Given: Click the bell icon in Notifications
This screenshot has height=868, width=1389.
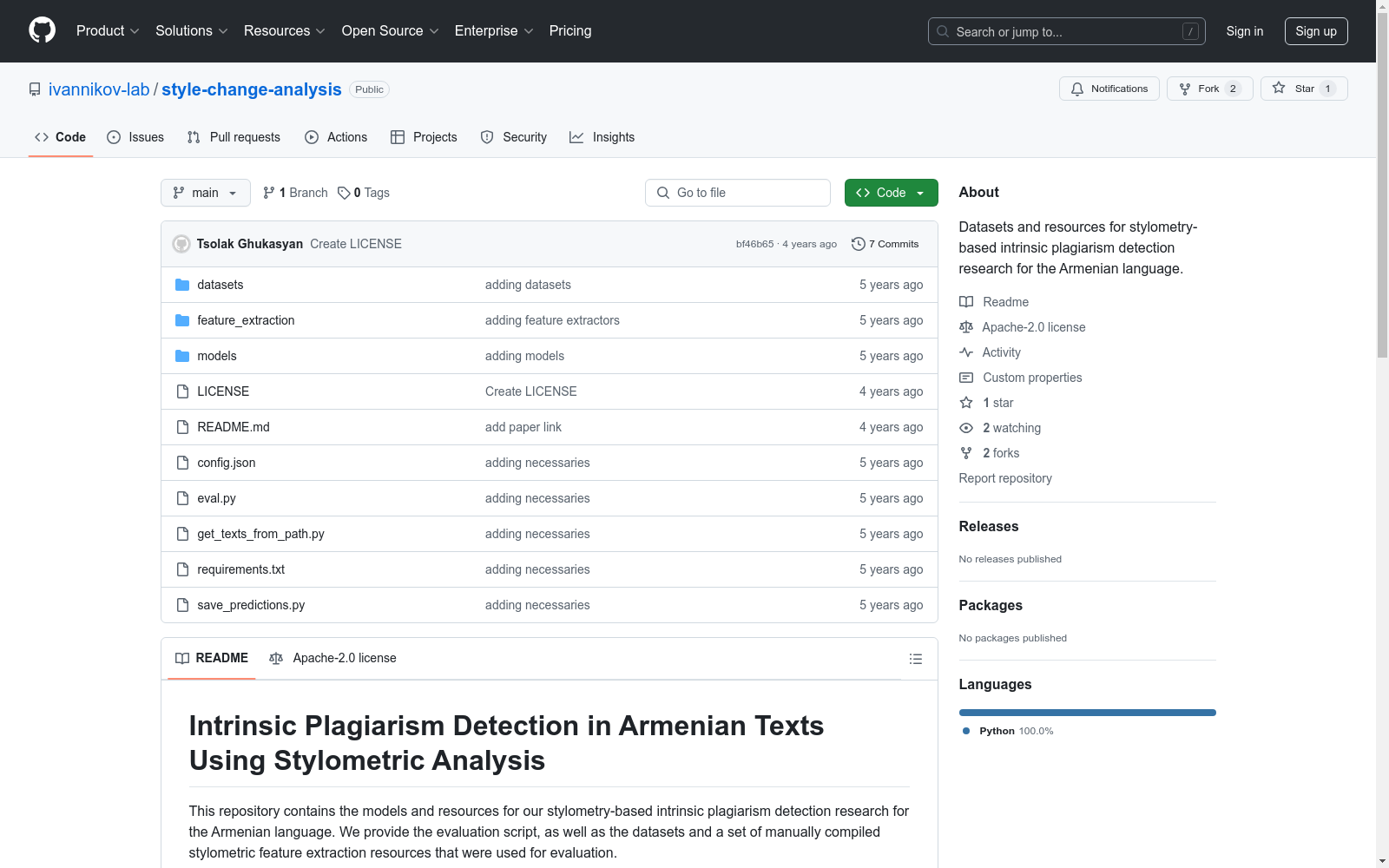Looking at the screenshot, I should (1077, 89).
